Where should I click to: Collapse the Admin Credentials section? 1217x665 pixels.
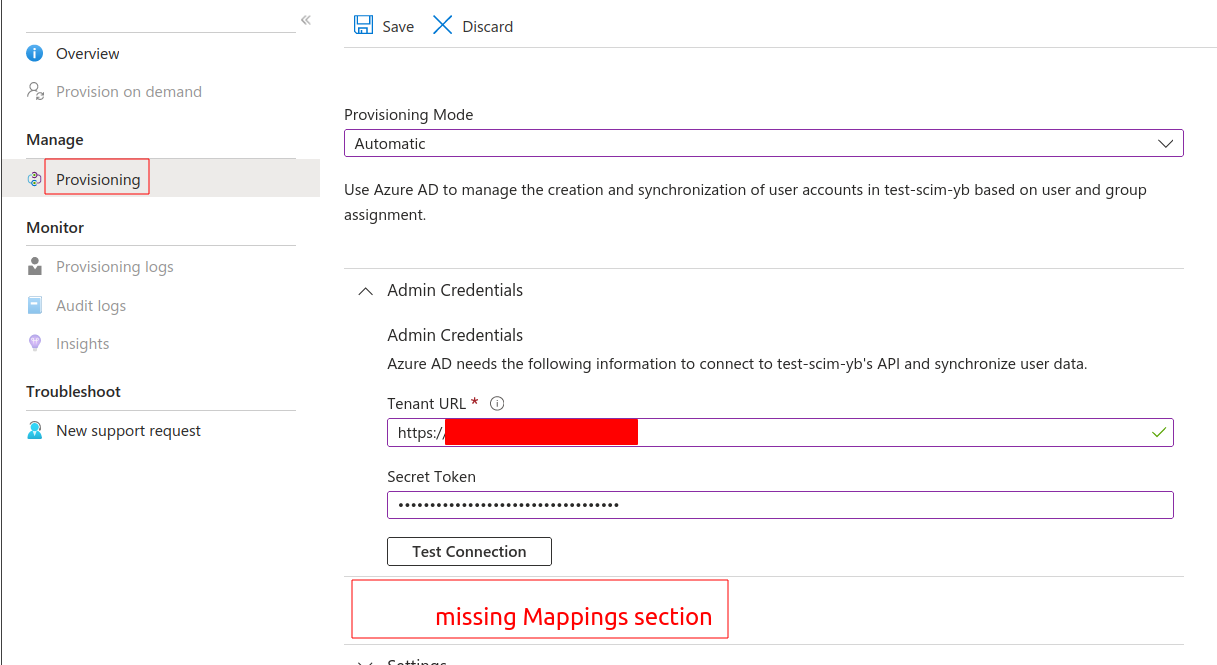click(x=365, y=290)
